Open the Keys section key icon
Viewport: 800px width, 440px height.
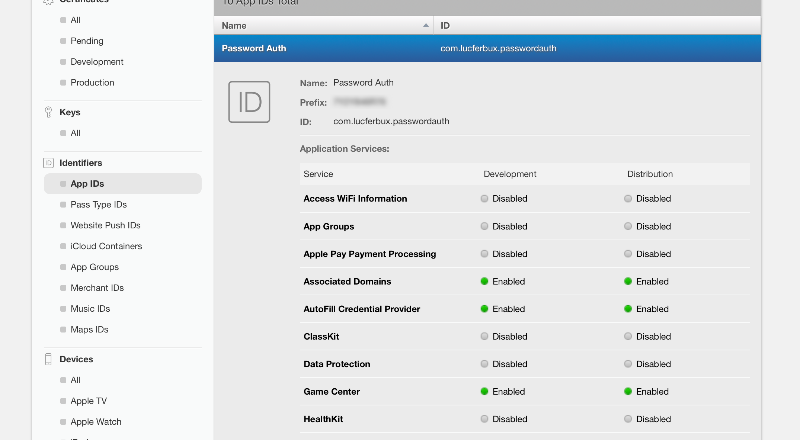[48, 112]
